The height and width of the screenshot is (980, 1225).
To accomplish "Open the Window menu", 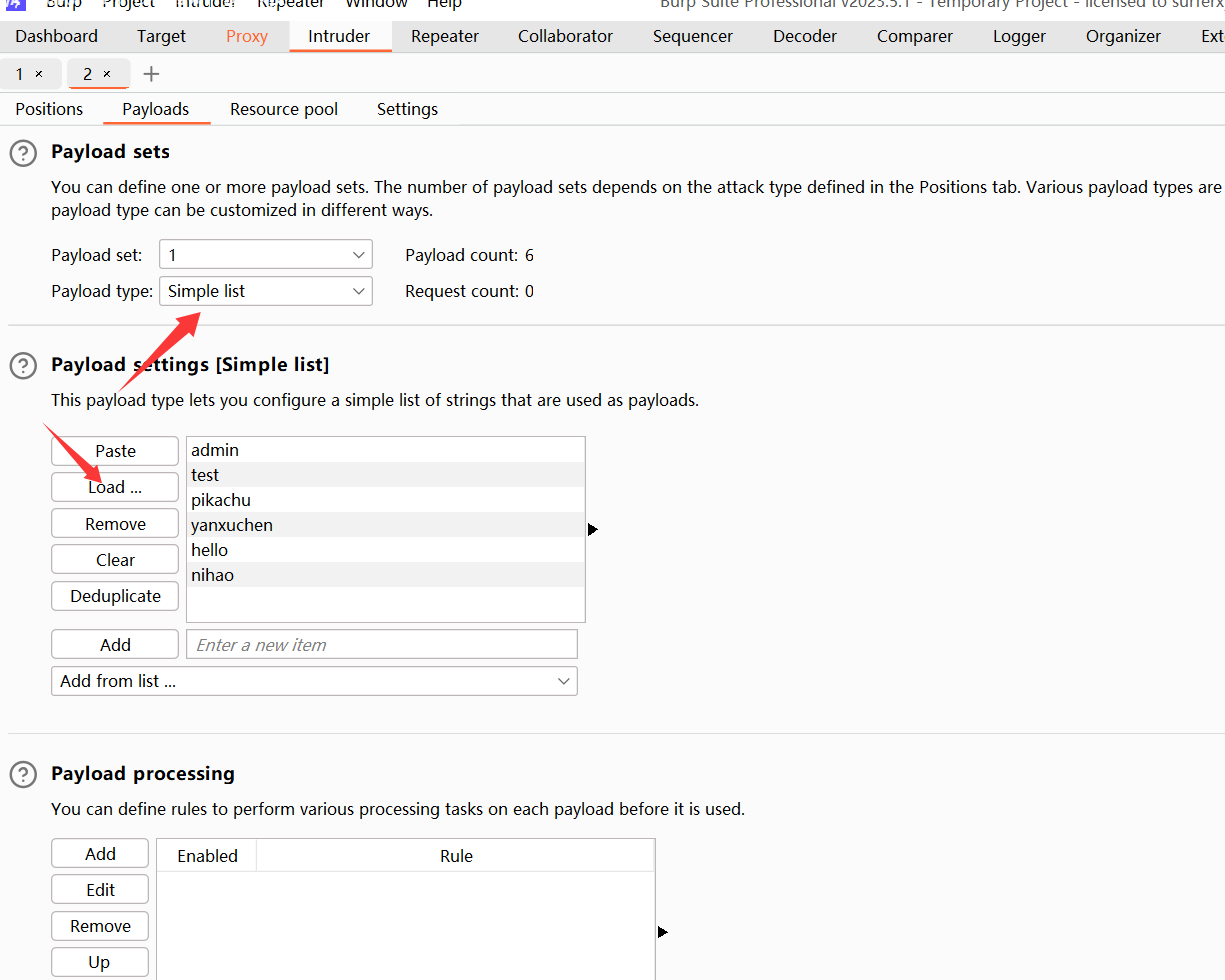I will (x=376, y=4).
